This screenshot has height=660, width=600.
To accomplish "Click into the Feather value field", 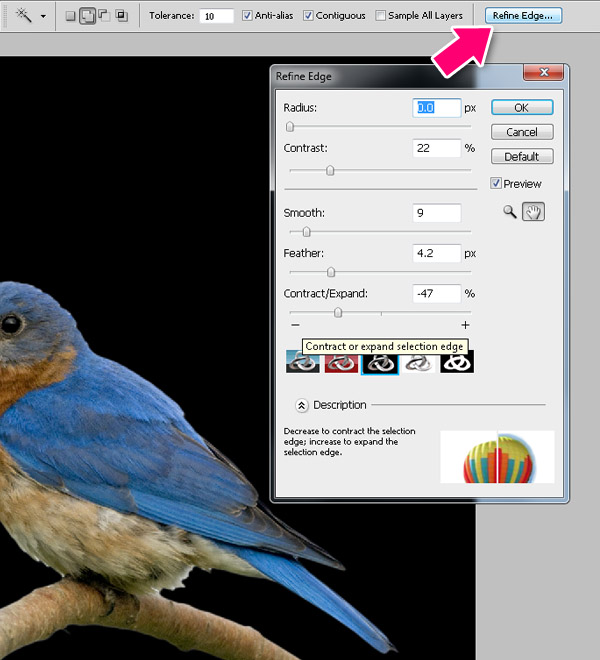I will point(436,254).
